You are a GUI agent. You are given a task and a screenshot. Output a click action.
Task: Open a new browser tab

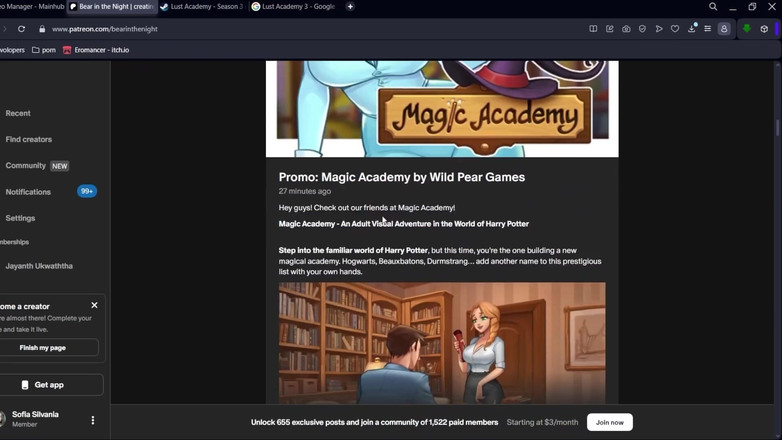(x=350, y=7)
